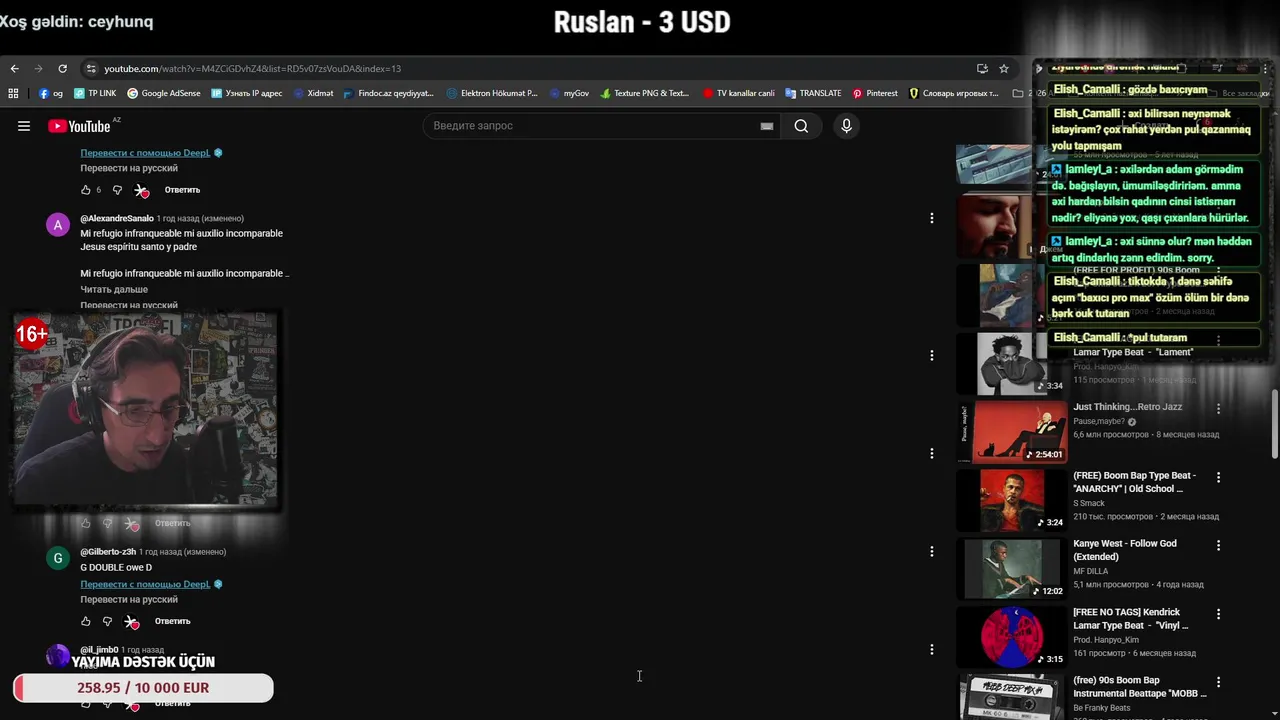
Task: Open the browser apps grid shortcut
Action: (x=13, y=93)
